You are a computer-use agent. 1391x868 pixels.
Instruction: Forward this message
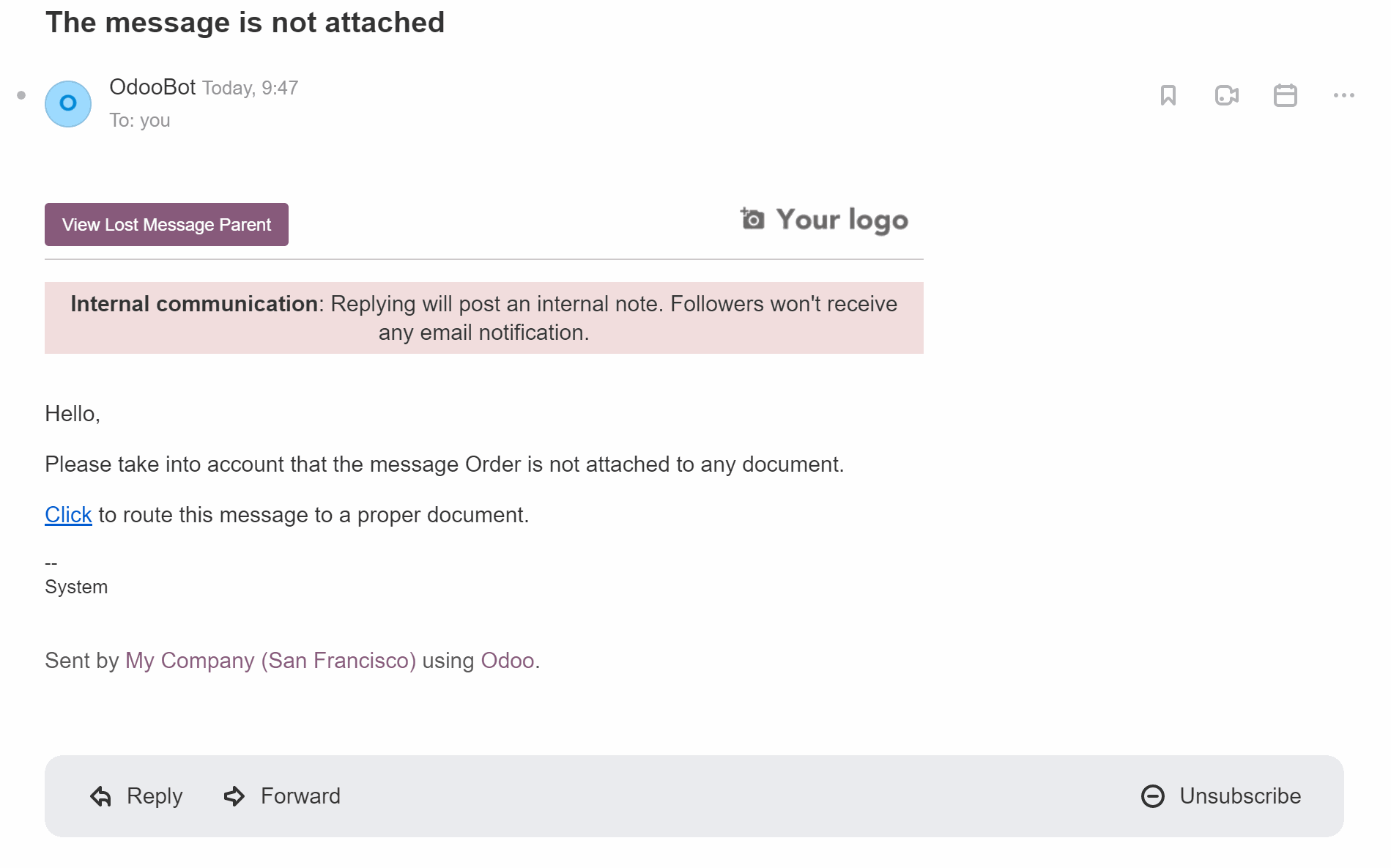tap(282, 796)
